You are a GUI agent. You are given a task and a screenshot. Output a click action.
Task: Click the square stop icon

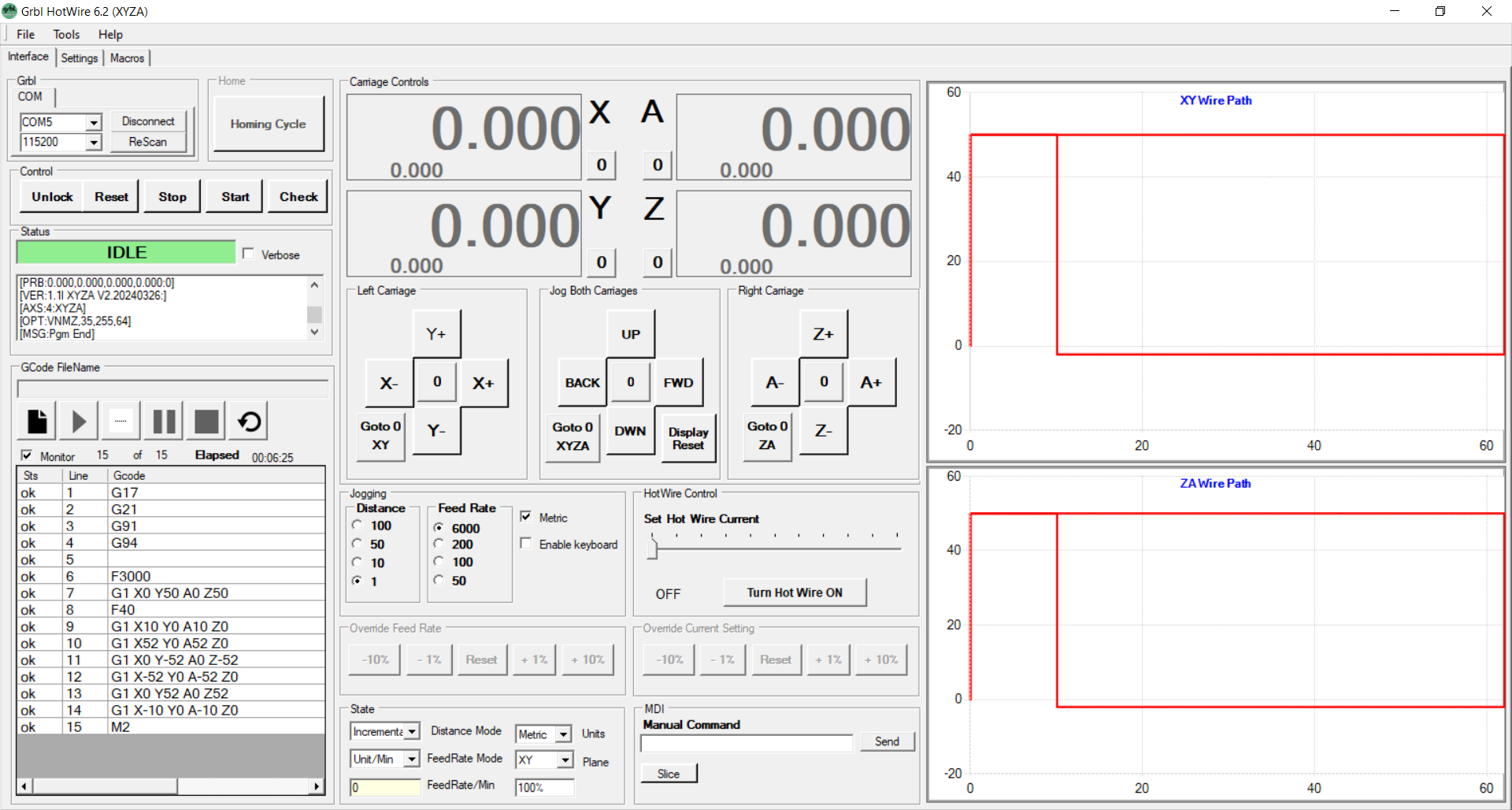[206, 422]
